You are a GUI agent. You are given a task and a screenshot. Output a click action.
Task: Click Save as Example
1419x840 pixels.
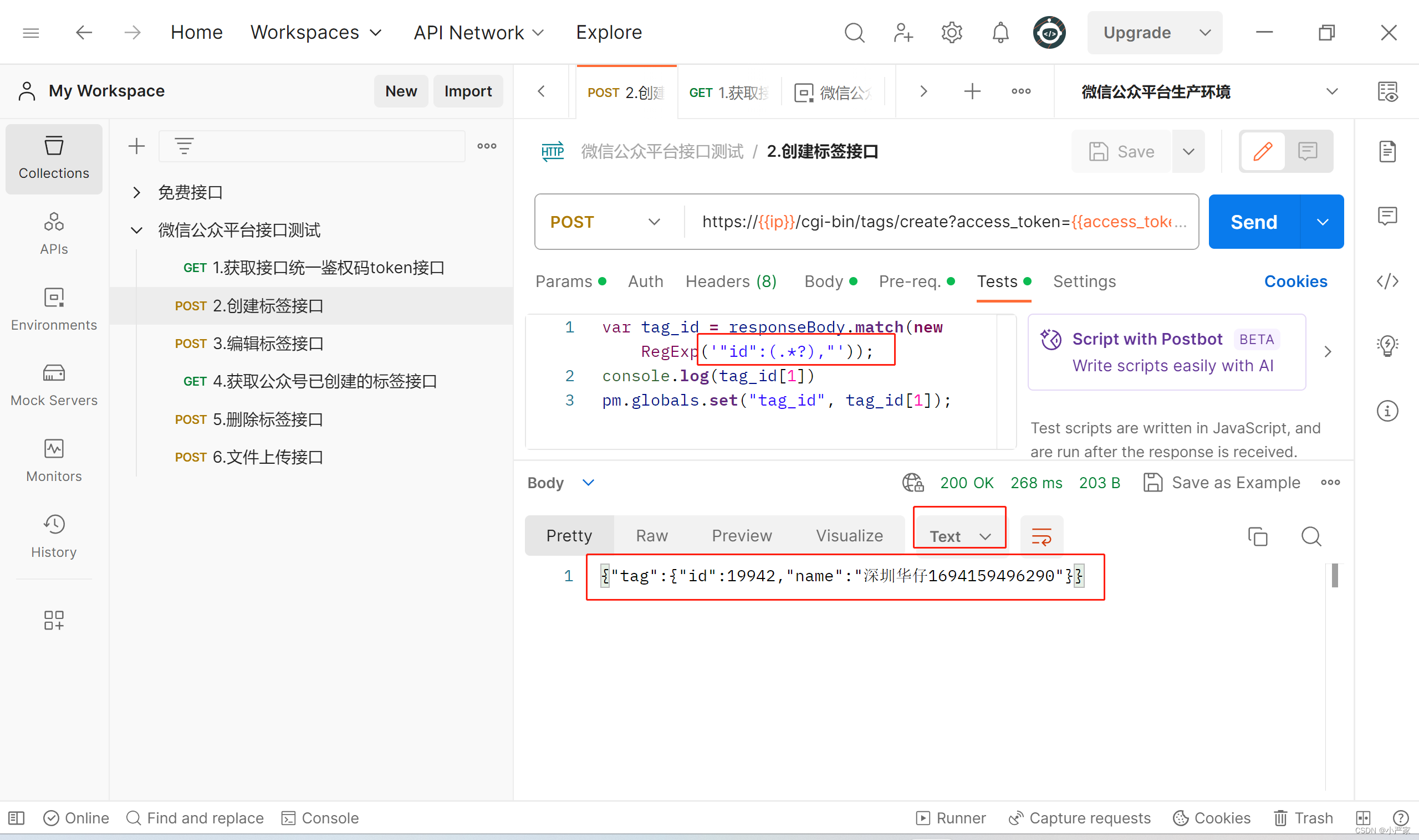1221,482
